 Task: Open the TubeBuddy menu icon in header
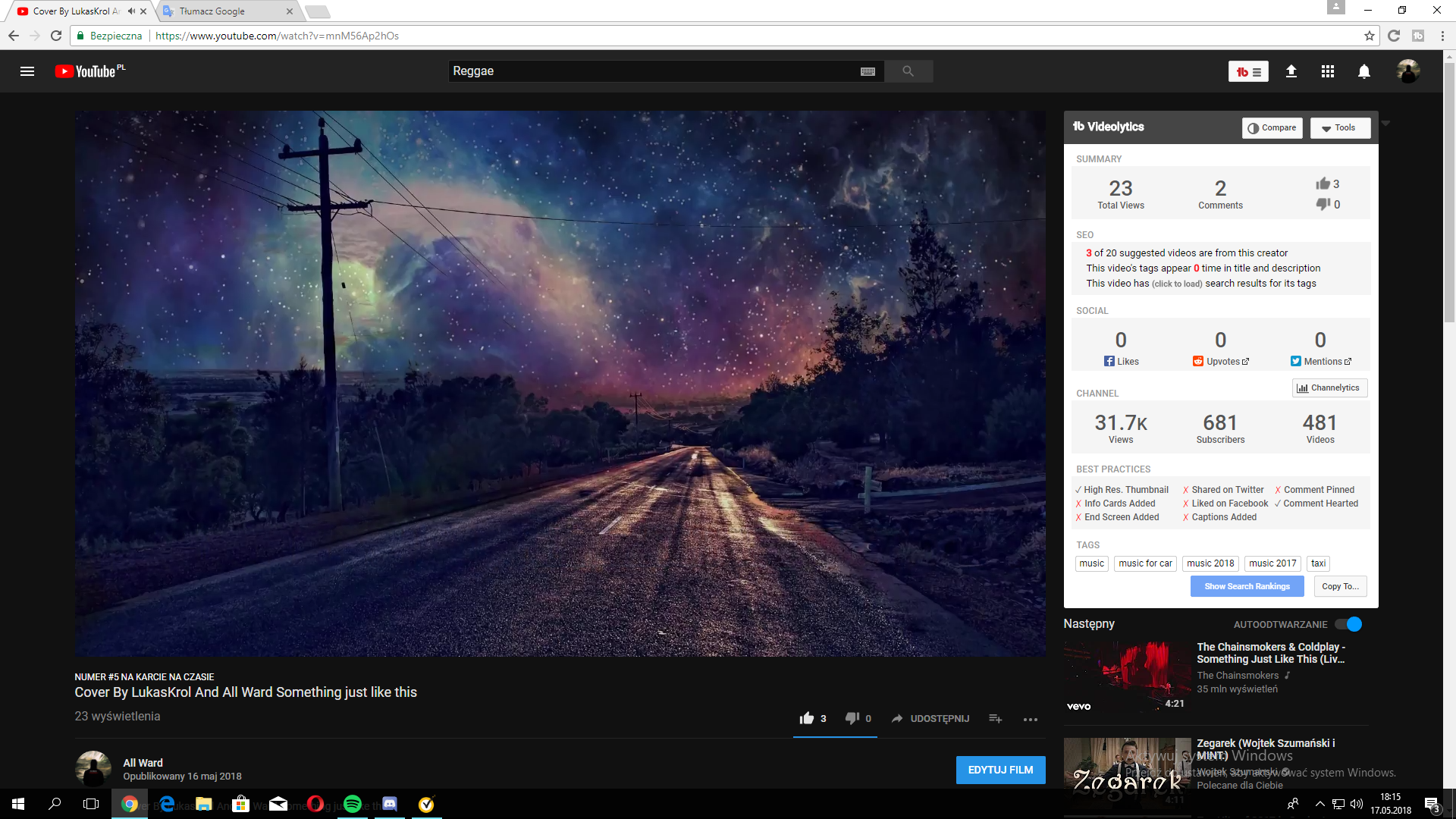coord(1248,71)
